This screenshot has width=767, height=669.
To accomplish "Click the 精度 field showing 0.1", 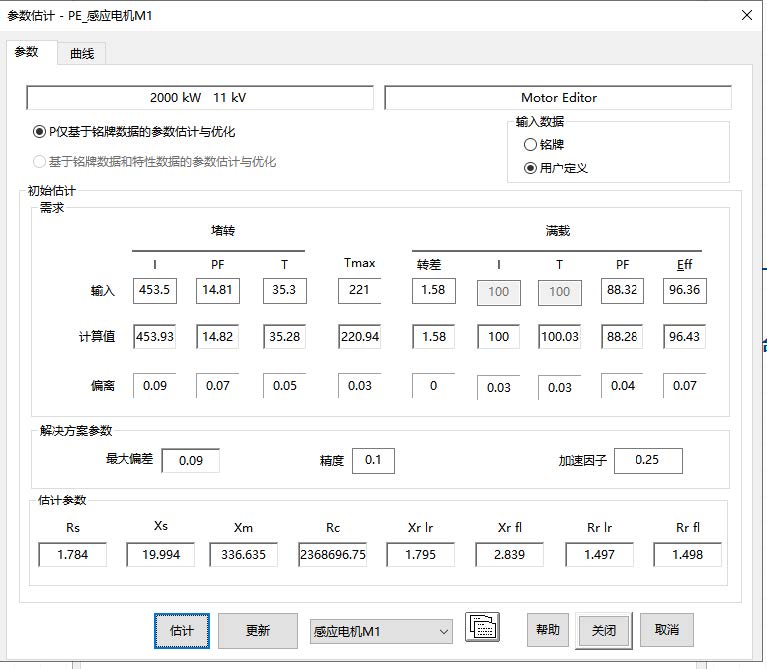I will 373,460.
